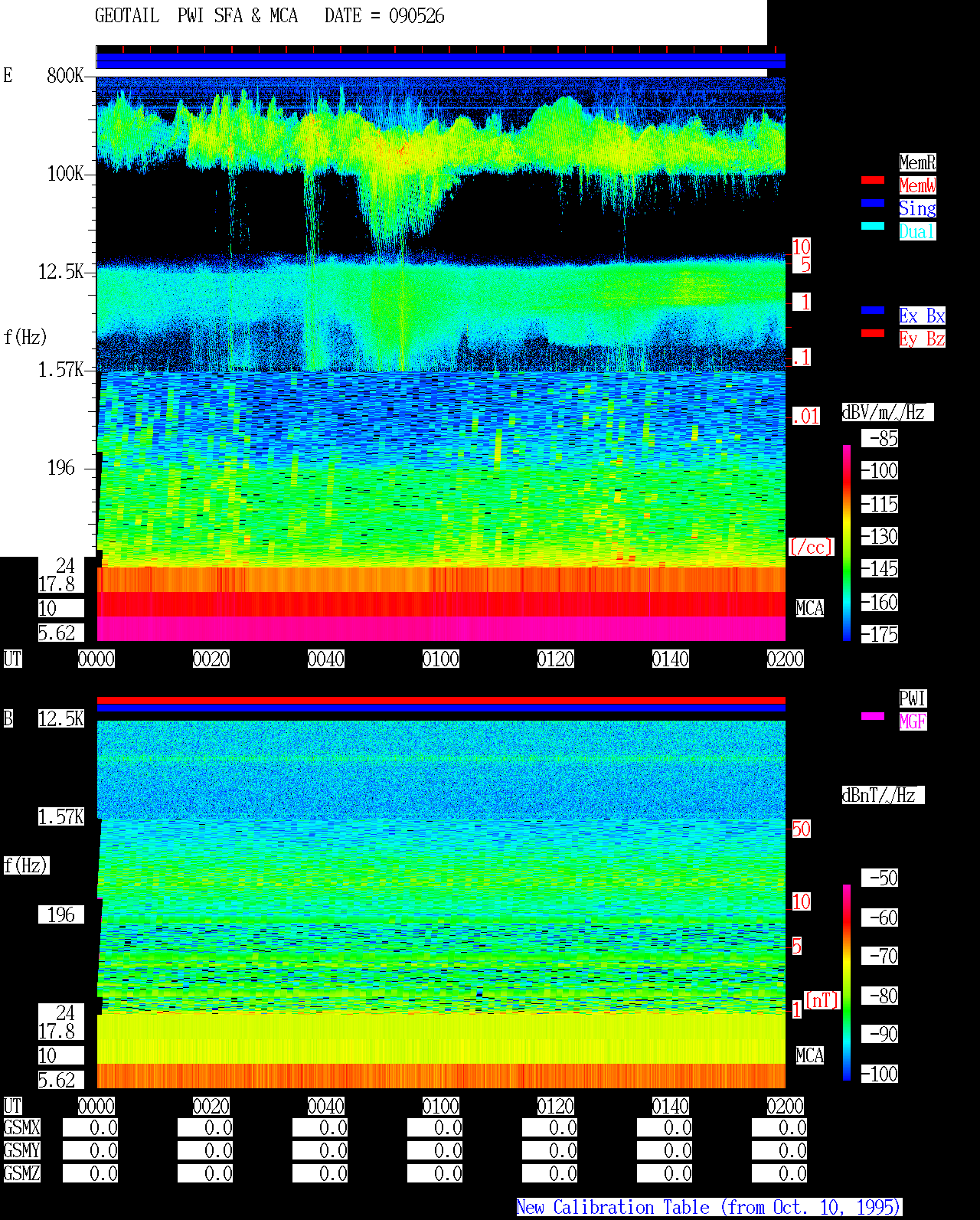
Task: Click the 0100 UT marker under E spectrogram
Action: click(x=441, y=659)
